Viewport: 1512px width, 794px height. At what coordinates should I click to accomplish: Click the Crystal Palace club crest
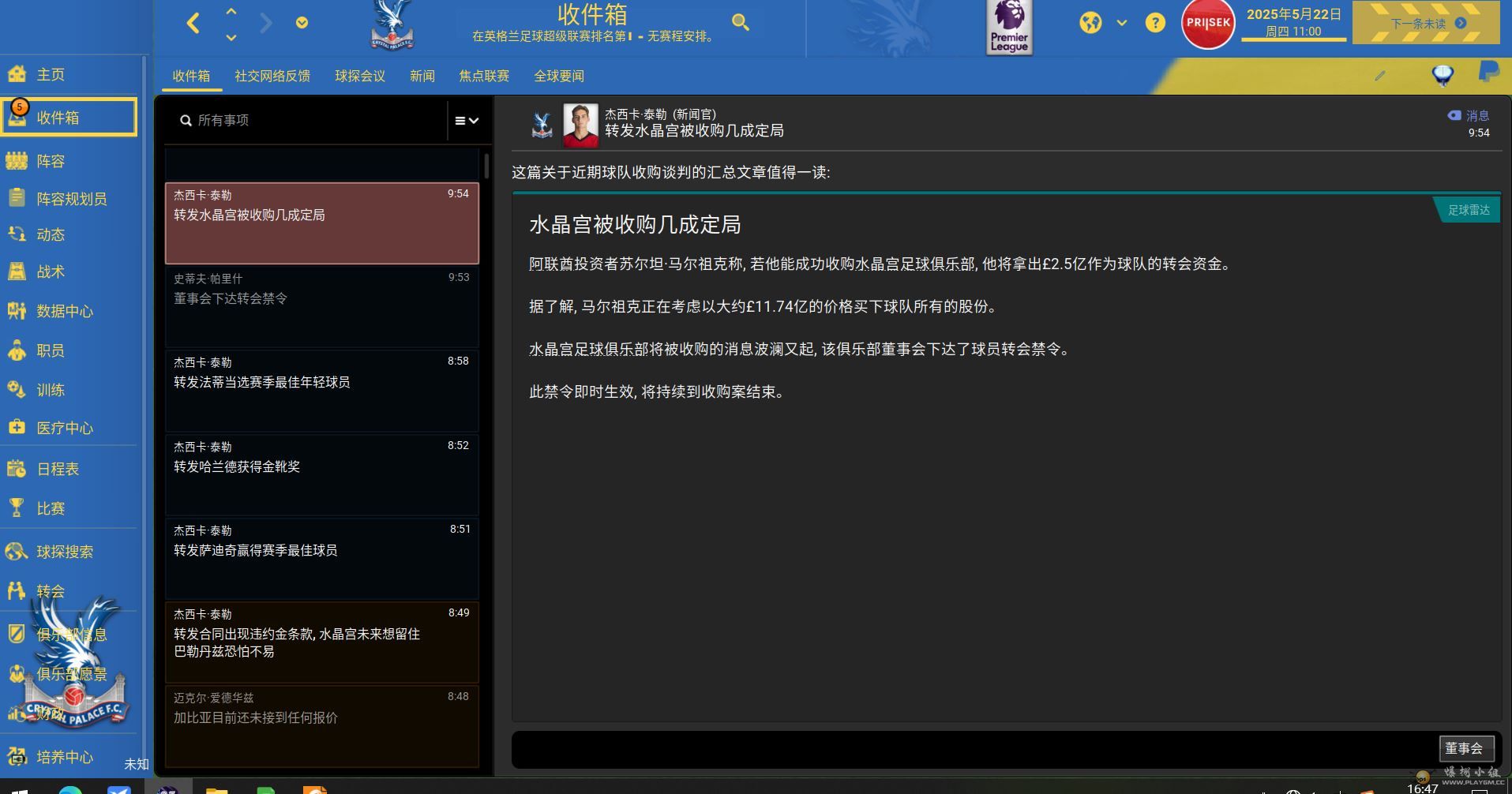[392, 24]
